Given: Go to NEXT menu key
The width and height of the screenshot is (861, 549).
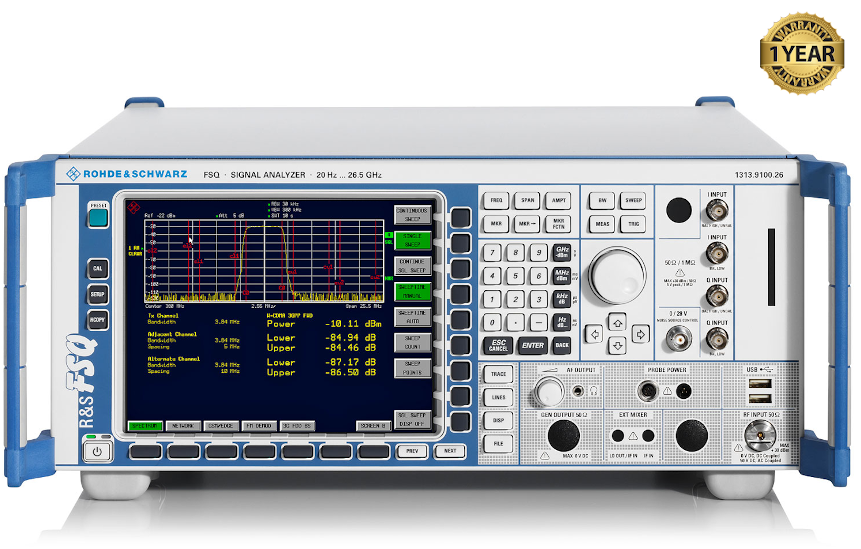Looking at the screenshot, I should point(450,451).
